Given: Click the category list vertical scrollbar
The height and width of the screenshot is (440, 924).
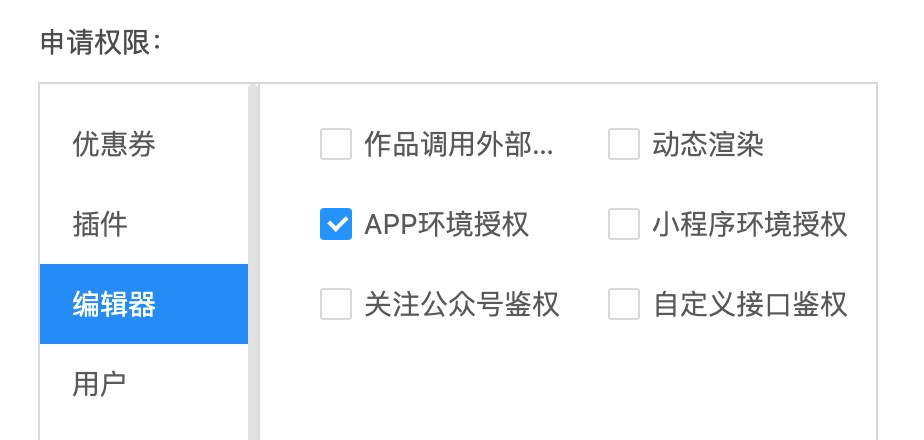Looking at the screenshot, I should click(253, 262).
